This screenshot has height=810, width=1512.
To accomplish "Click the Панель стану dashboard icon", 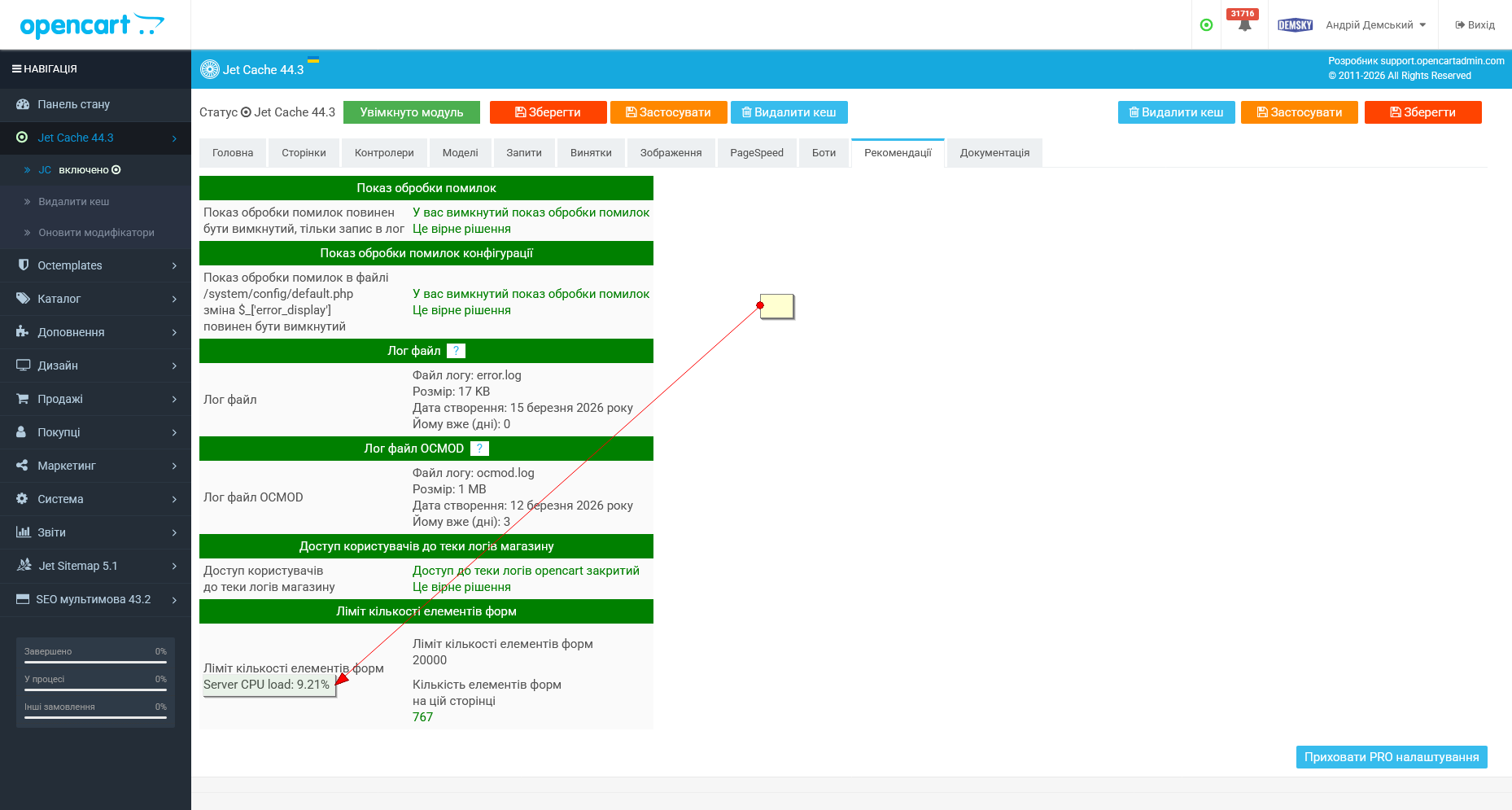I will 22,104.
